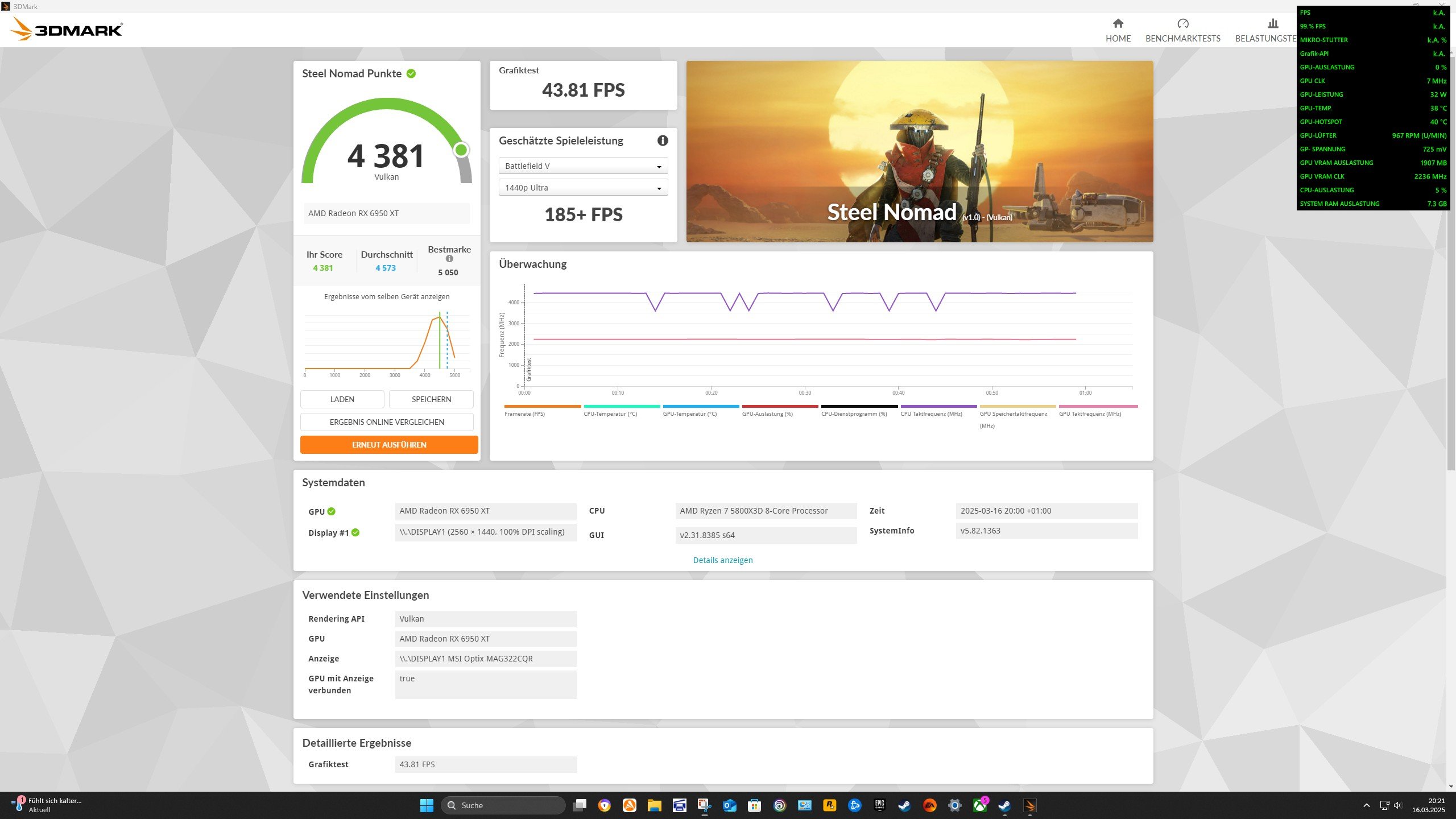Screen dimensions: 1456x819
Task: Click green validation checkmark next to Steel Nomad Punkte
Action: pos(411,73)
